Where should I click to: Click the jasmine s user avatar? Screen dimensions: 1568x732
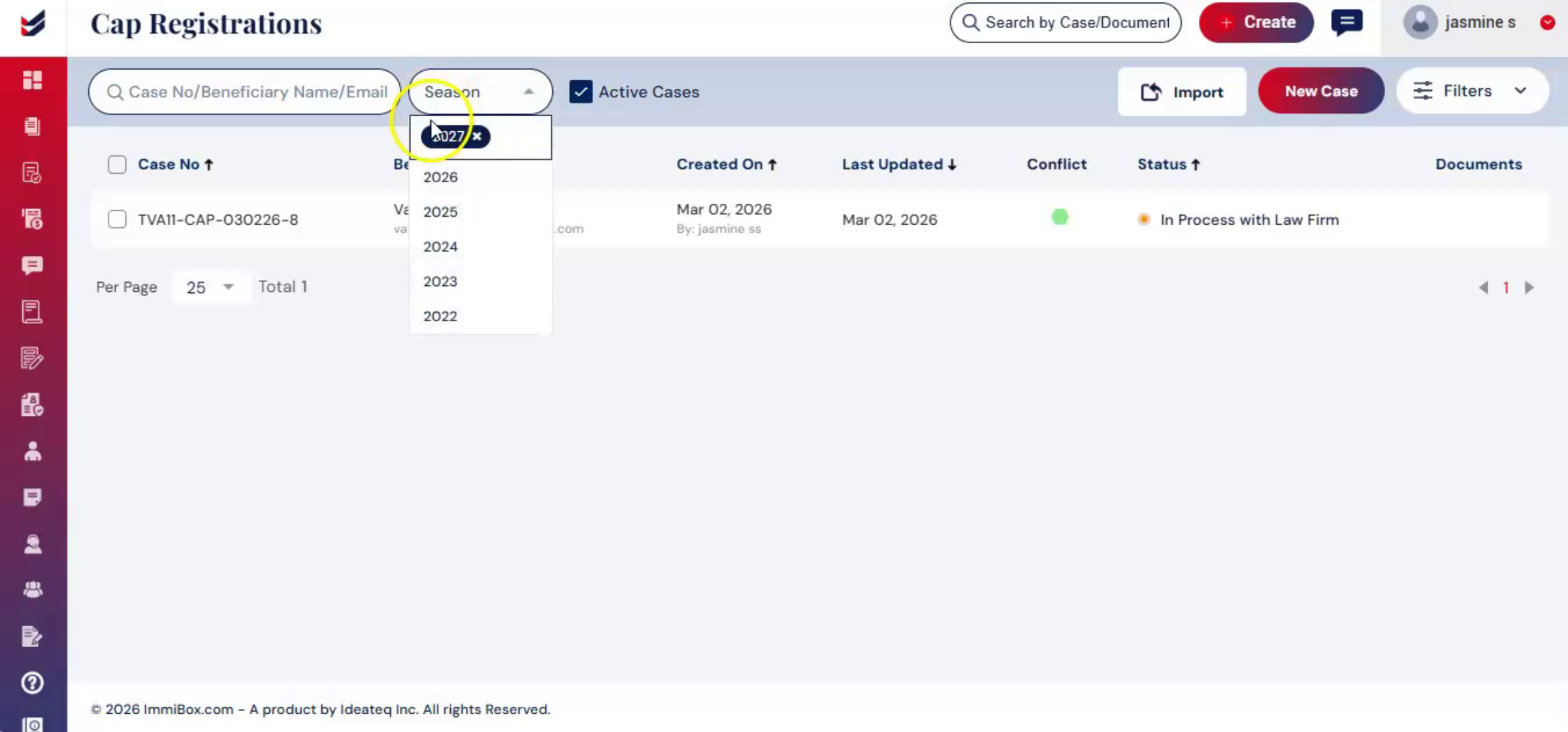tap(1420, 22)
